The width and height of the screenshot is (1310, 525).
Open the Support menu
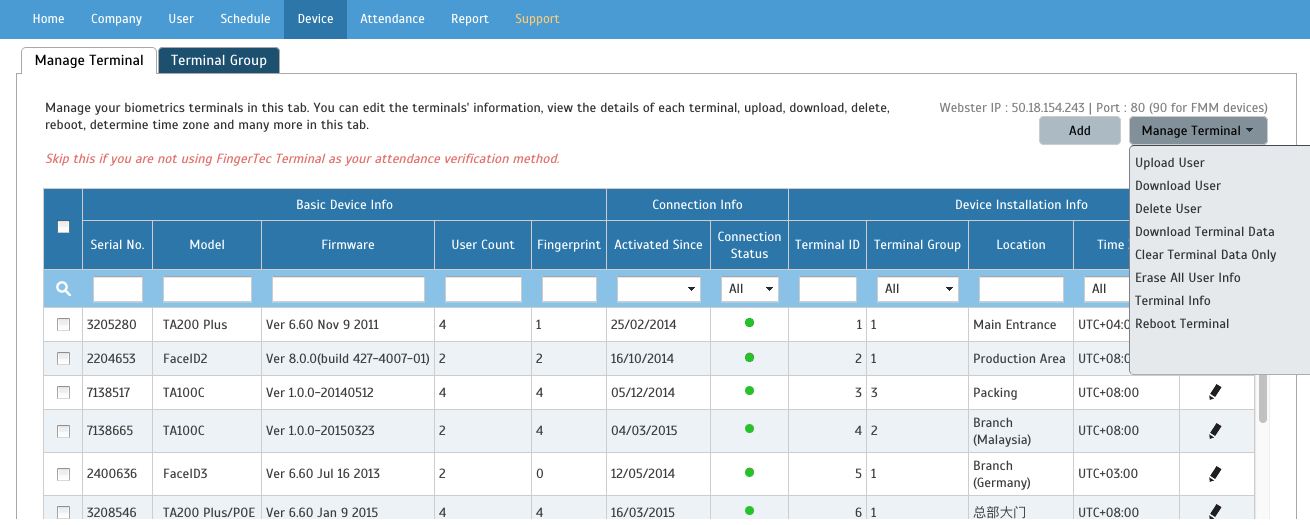coord(537,19)
